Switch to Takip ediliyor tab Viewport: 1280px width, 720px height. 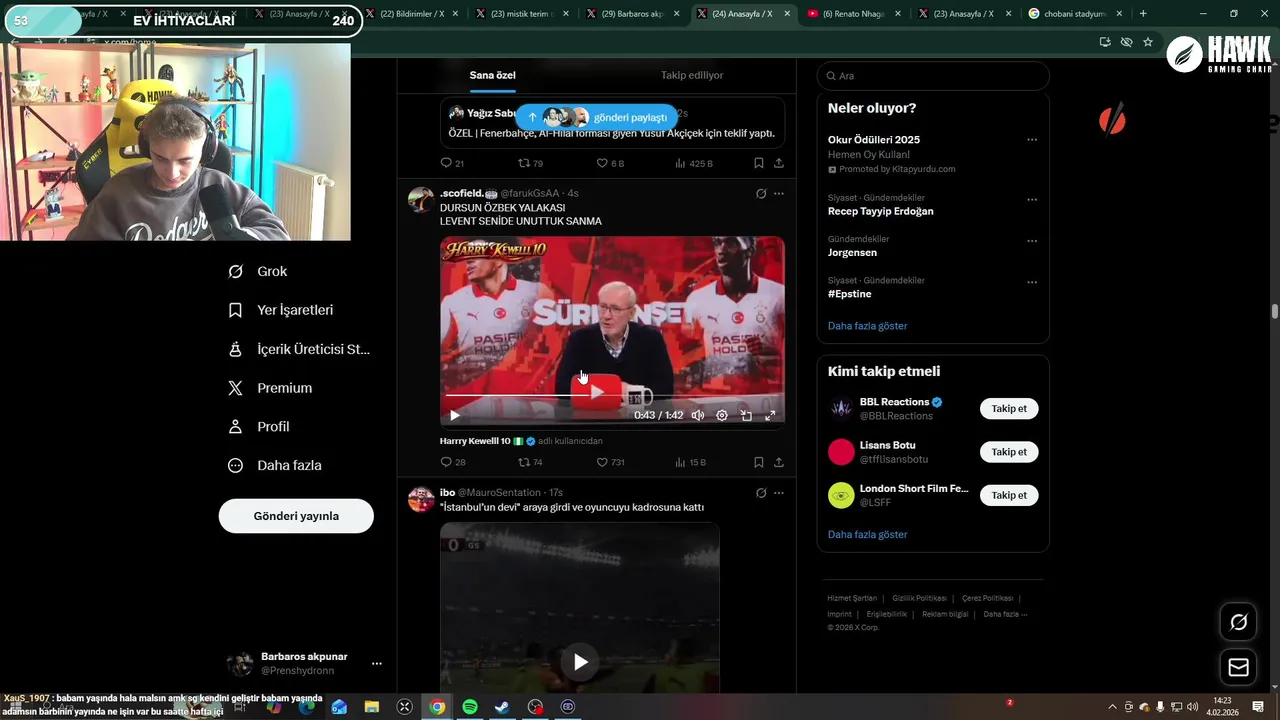(692, 75)
